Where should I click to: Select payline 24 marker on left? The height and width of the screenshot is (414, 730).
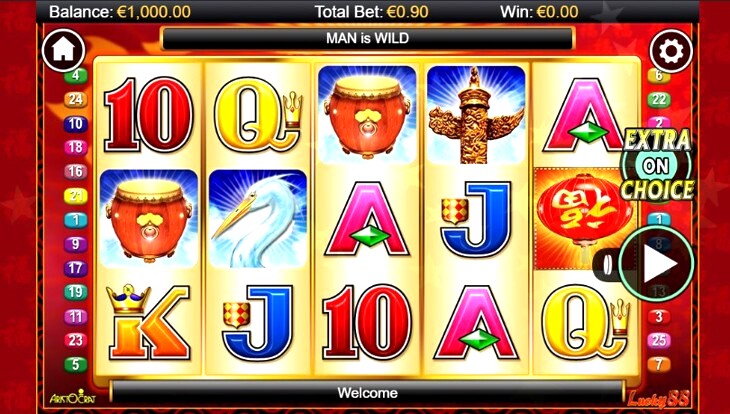pos(75,100)
